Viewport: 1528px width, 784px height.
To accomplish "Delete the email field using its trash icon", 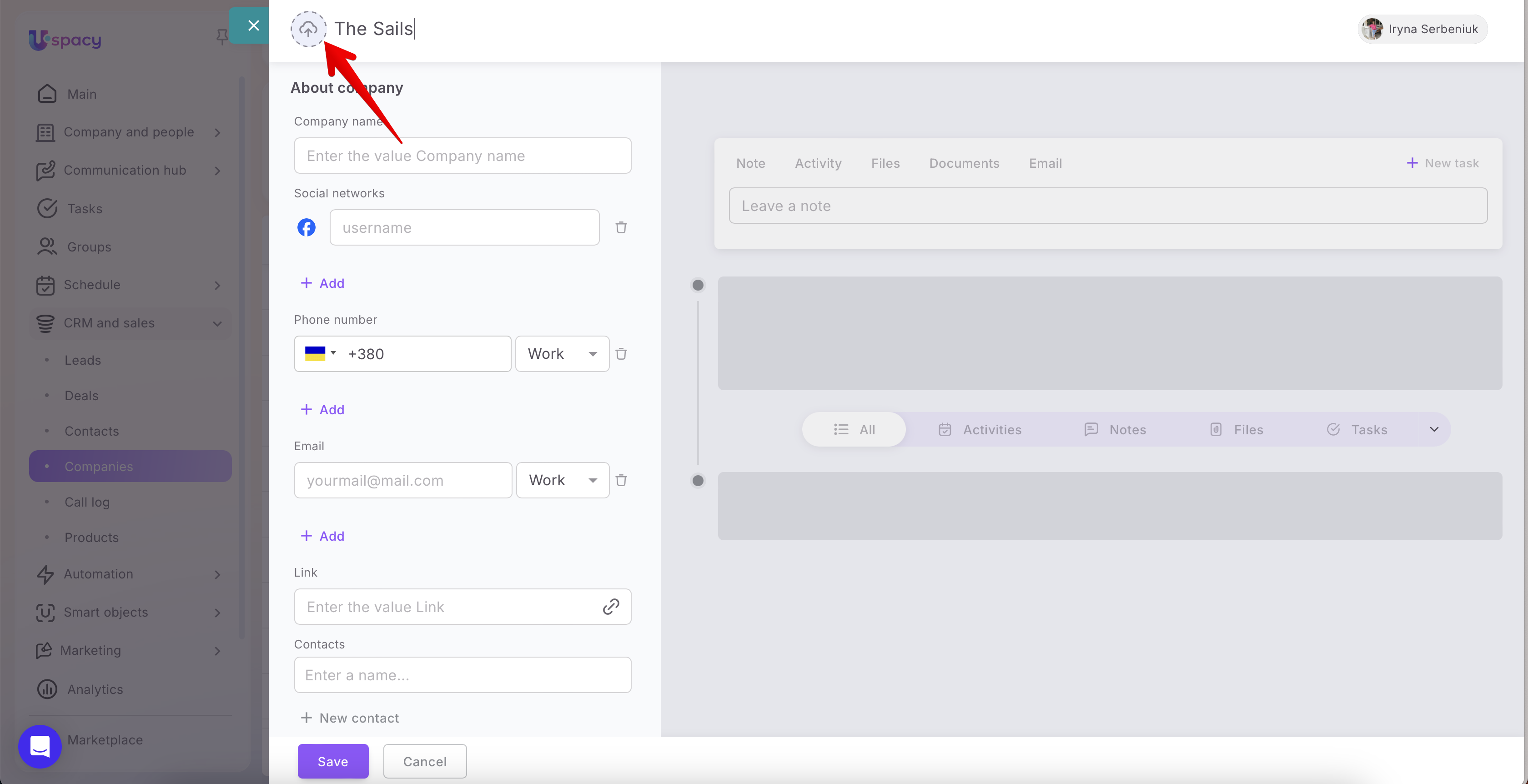I will [x=621, y=480].
